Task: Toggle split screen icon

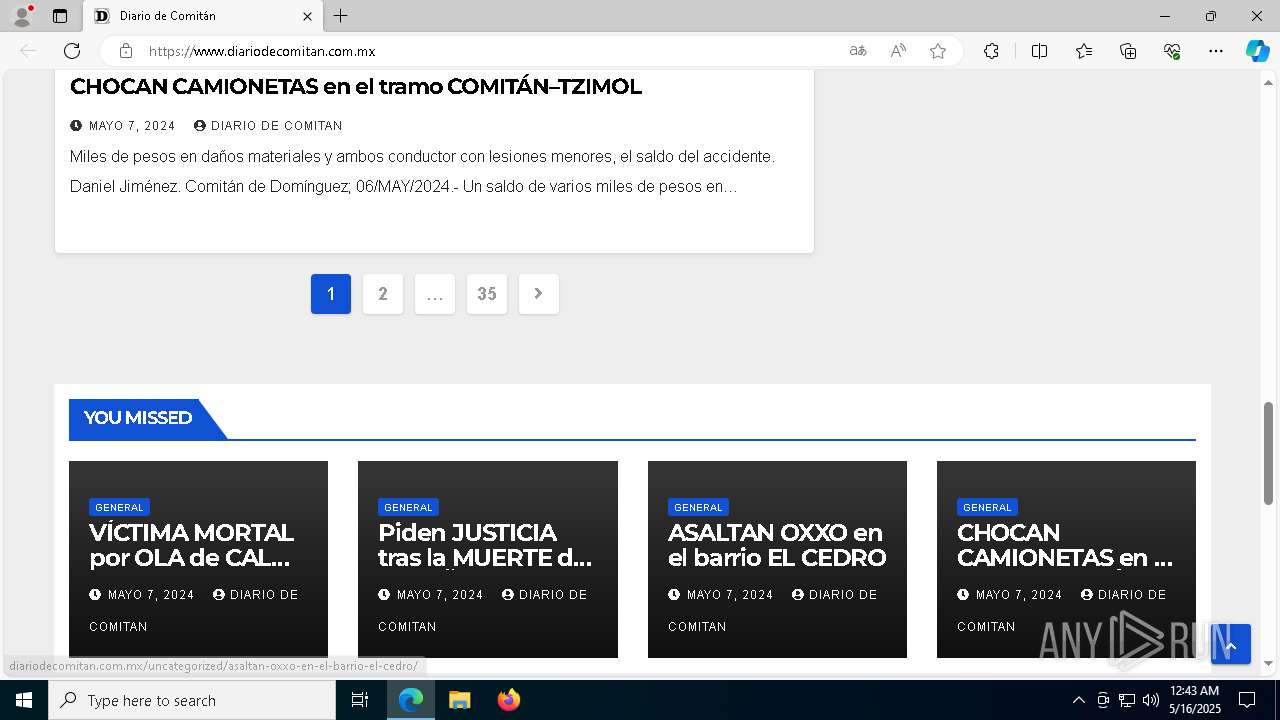Action: [1039, 51]
